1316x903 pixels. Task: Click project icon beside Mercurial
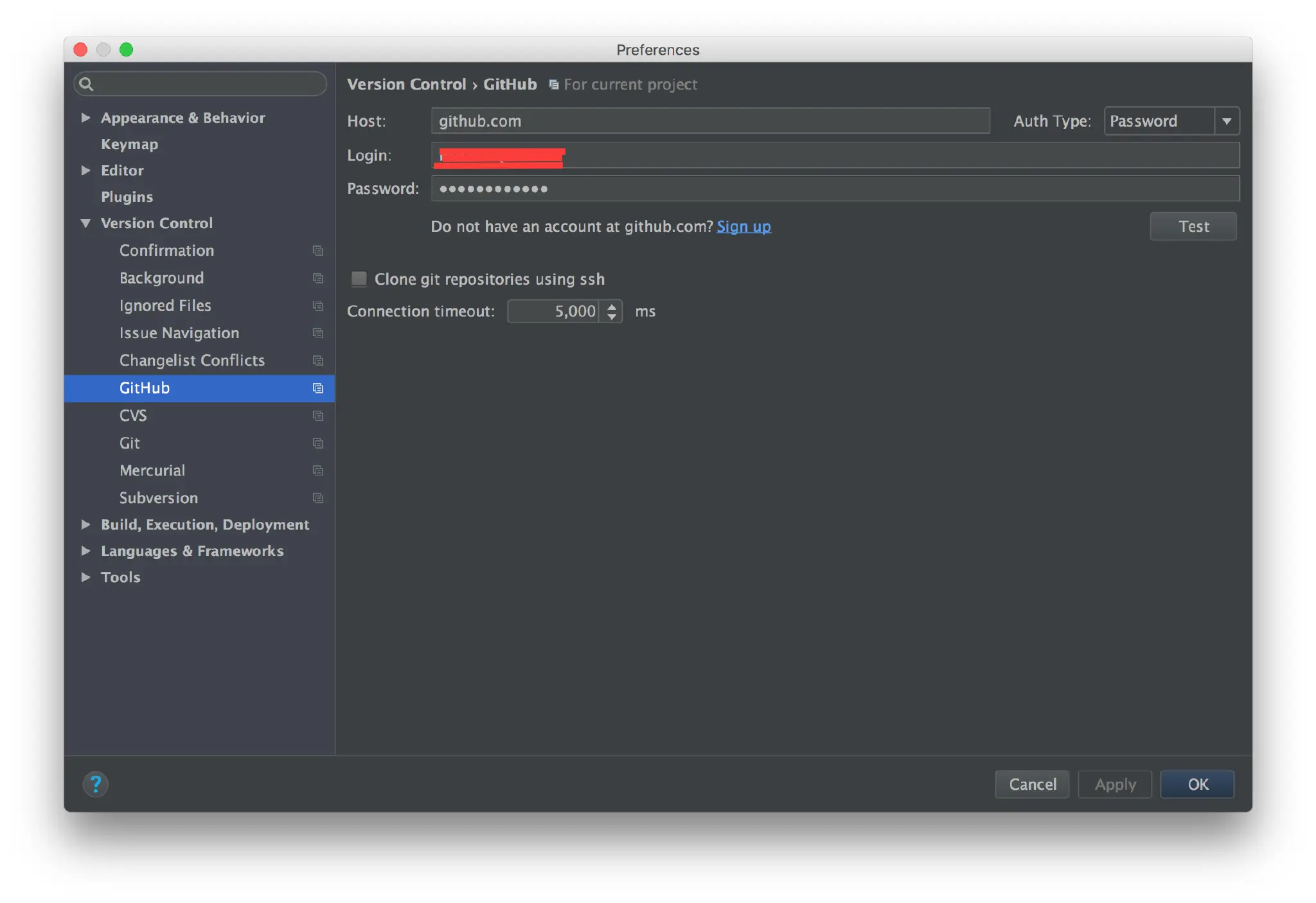coord(317,470)
